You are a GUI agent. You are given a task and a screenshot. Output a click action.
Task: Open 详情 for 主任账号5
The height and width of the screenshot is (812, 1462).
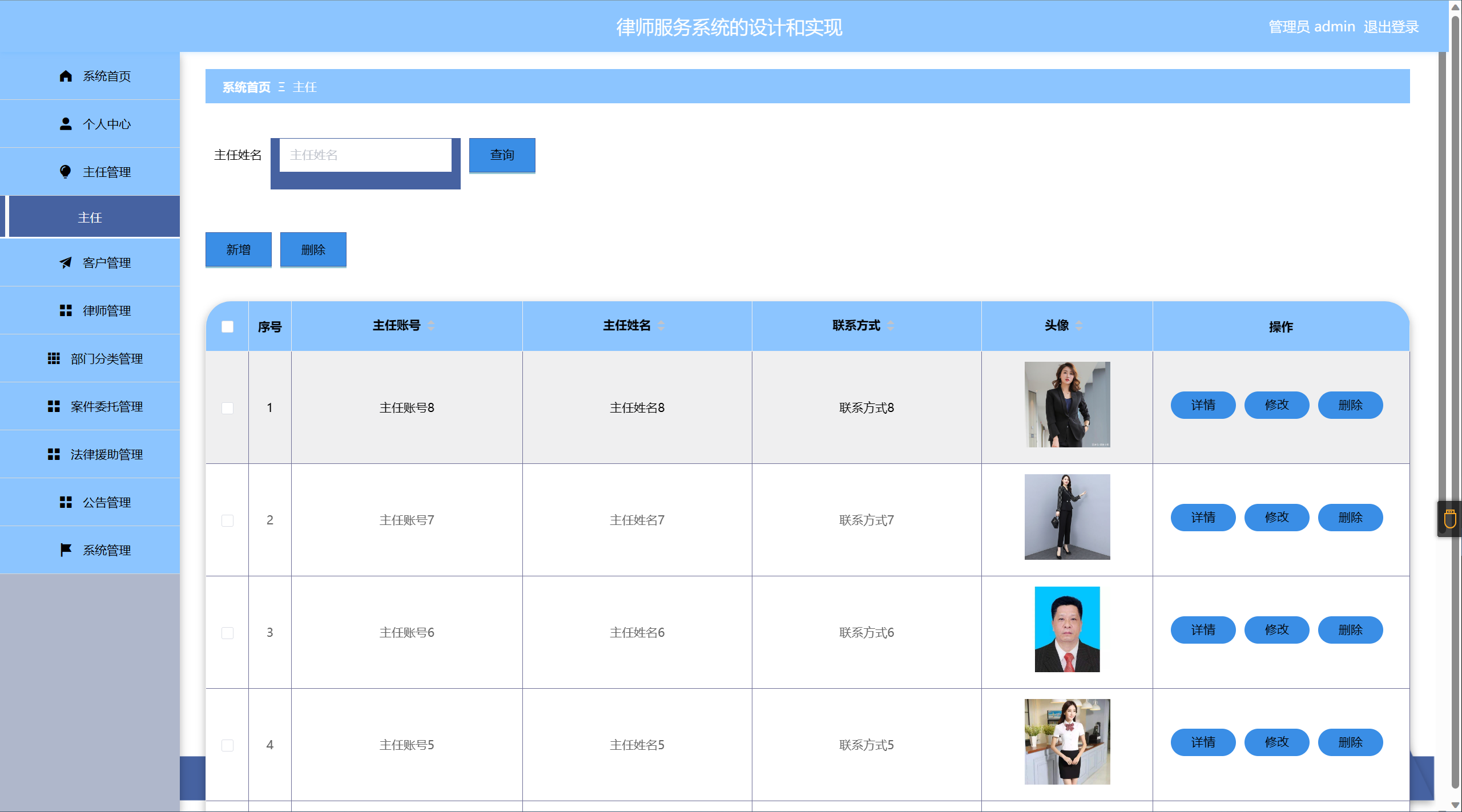point(1203,742)
